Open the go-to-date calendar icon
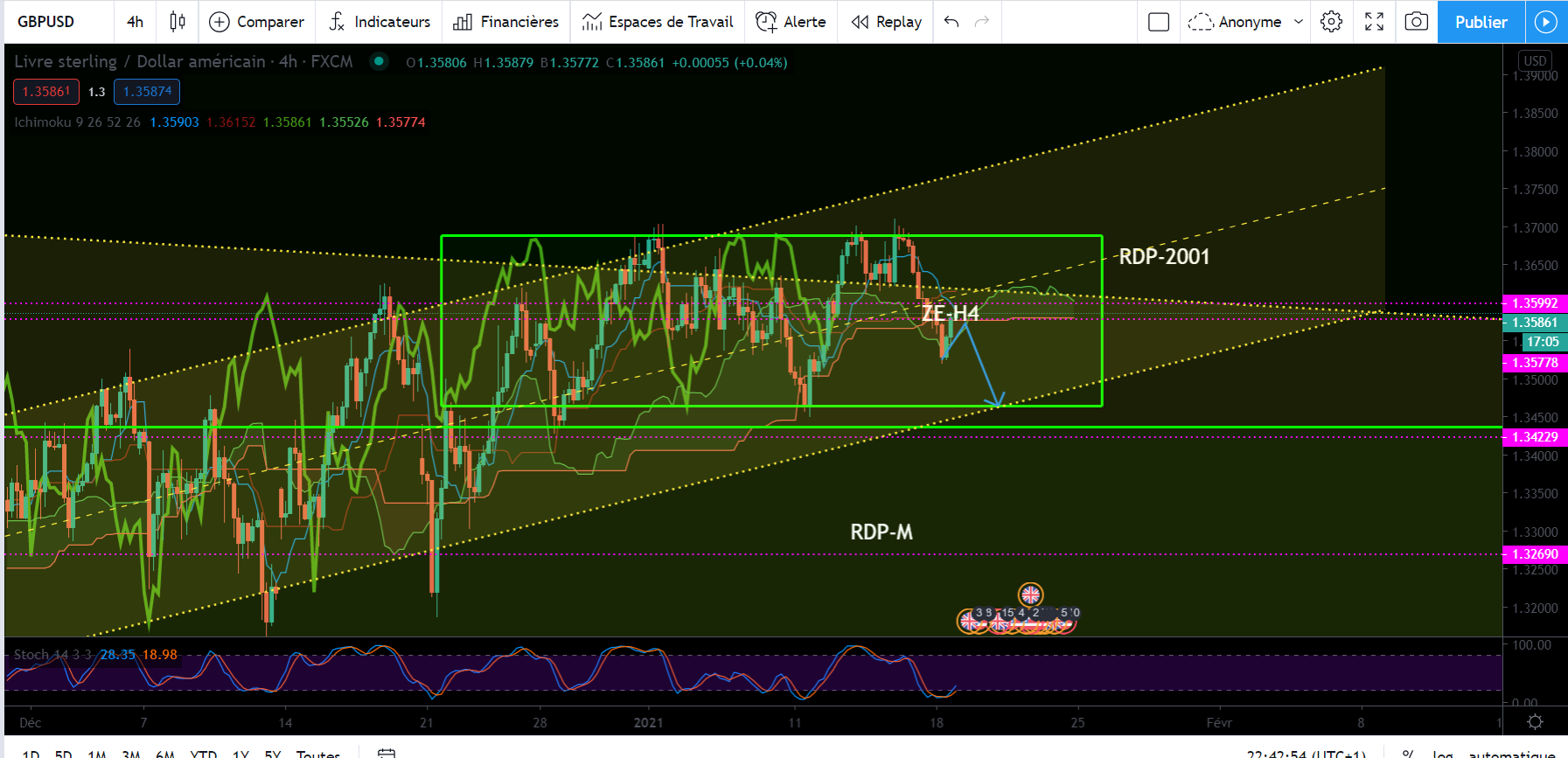The height and width of the screenshot is (758, 1568). click(x=387, y=752)
